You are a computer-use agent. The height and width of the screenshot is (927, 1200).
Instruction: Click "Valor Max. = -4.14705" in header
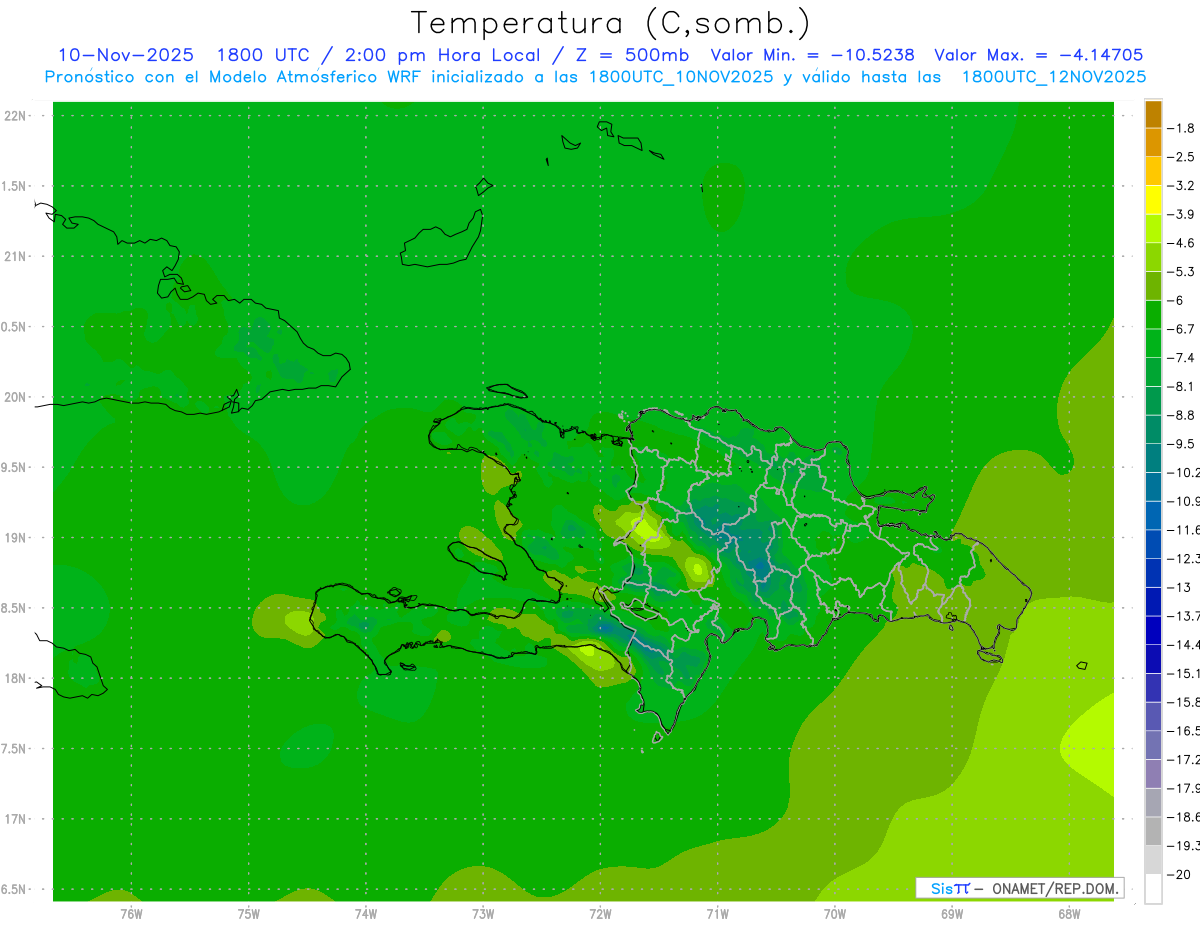point(1038,56)
